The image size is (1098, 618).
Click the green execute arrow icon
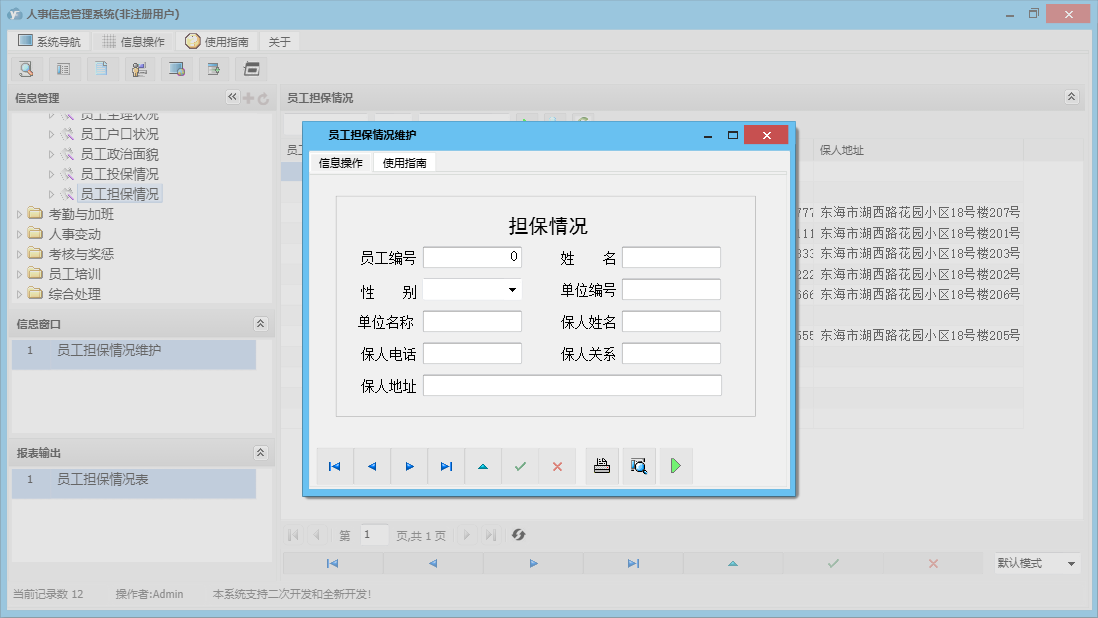pos(675,465)
